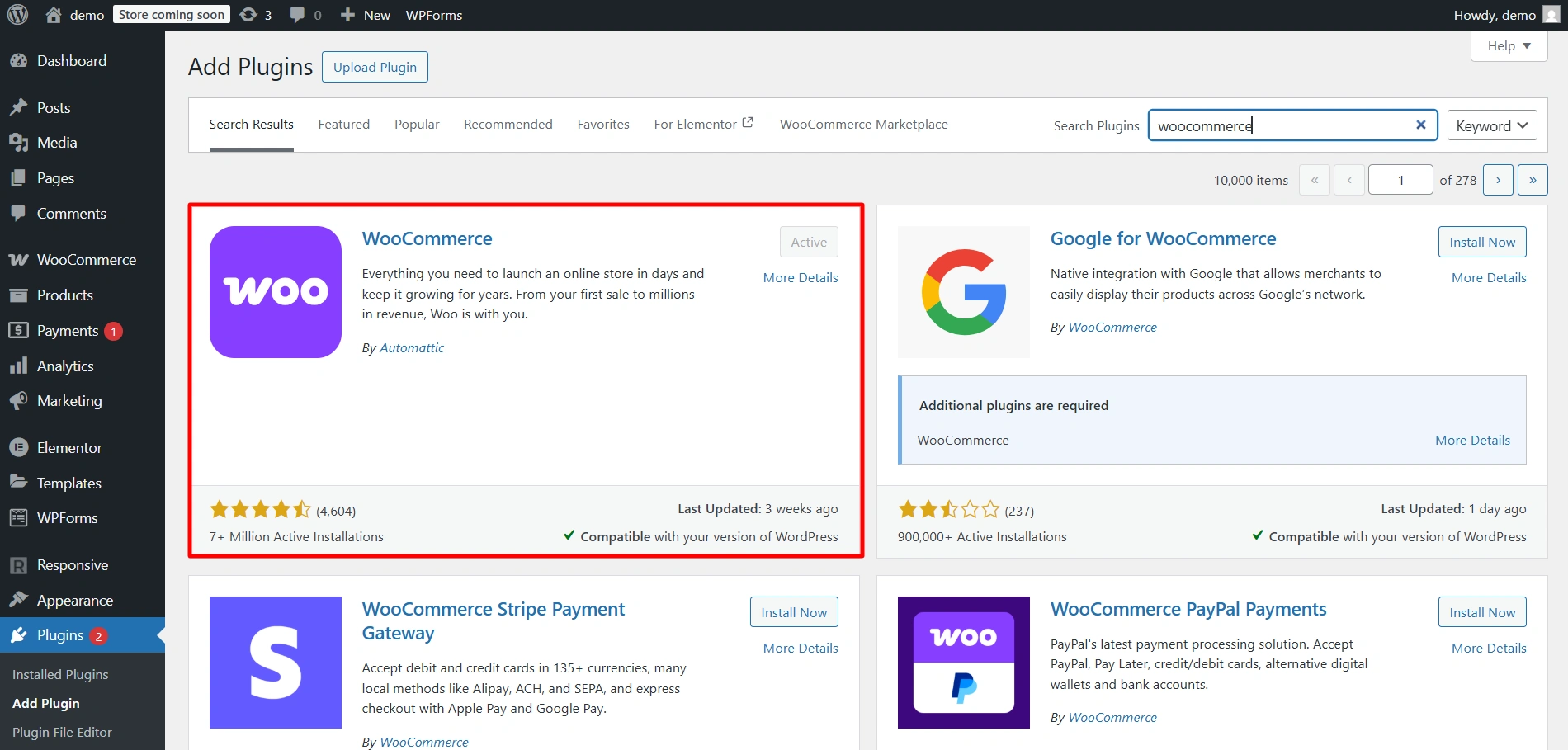The height and width of the screenshot is (750, 1568).
Task: Click the Payments dollar icon in sidebar
Action: (x=18, y=331)
